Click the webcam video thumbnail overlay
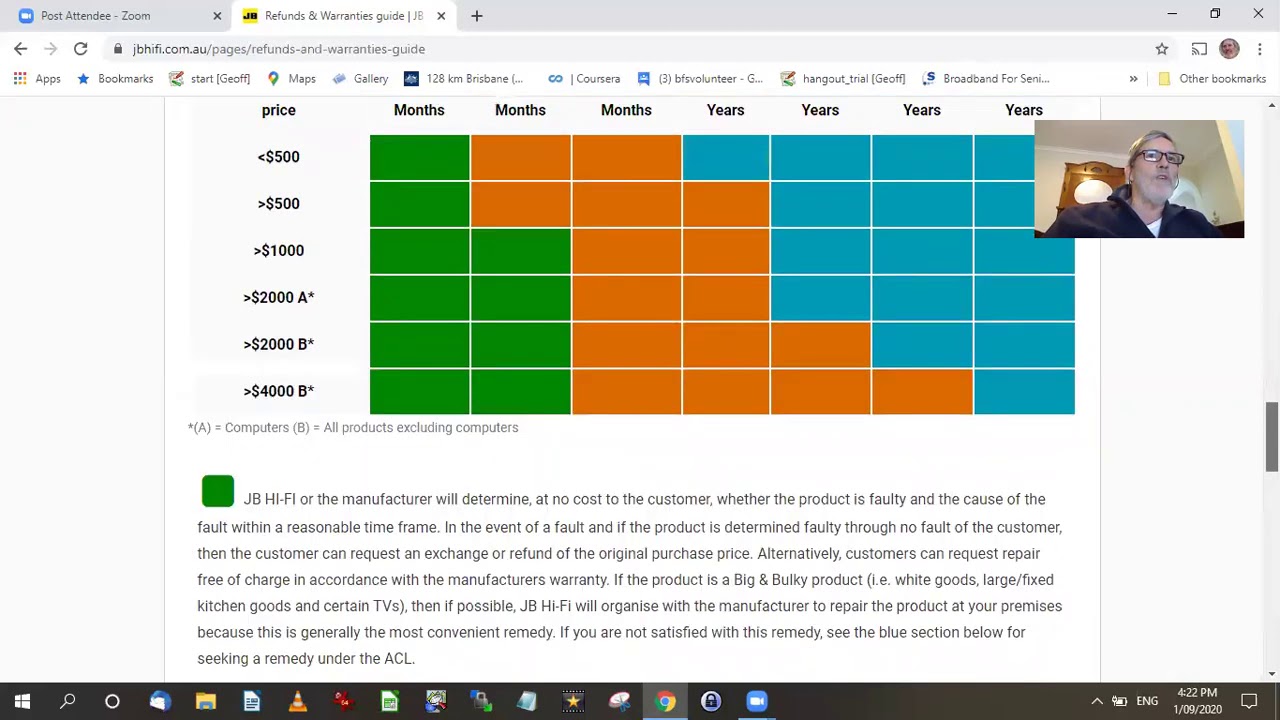This screenshot has height=720, width=1280. [x=1139, y=179]
